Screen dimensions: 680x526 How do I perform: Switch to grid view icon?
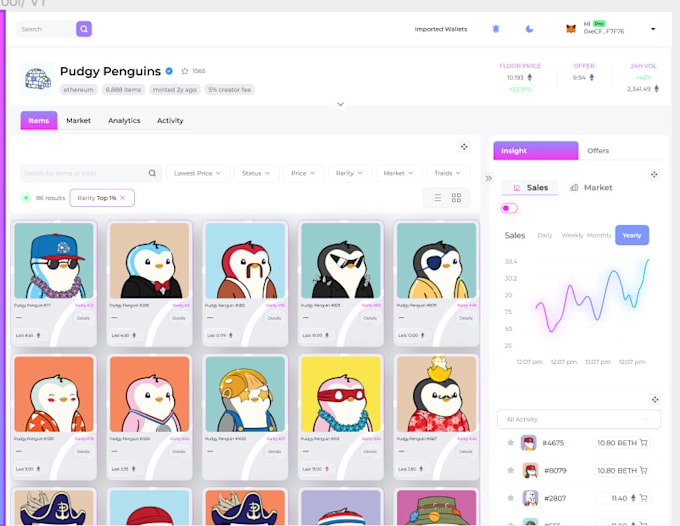click(456, 198)
